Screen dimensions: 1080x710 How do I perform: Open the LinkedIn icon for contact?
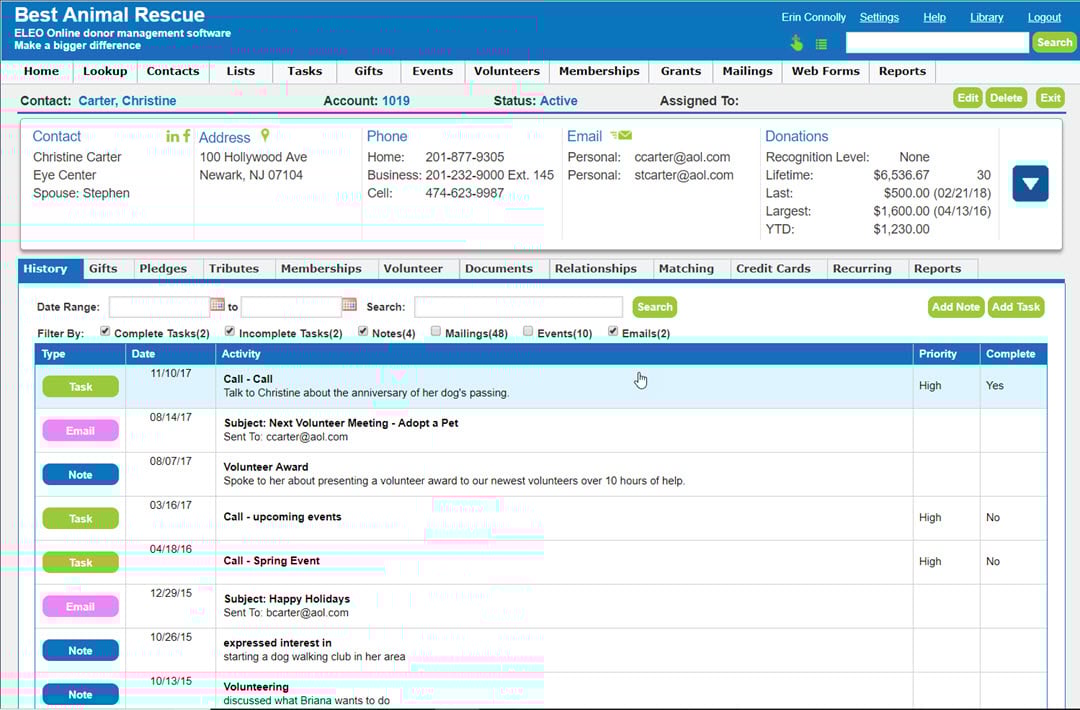tap(172, 137)
